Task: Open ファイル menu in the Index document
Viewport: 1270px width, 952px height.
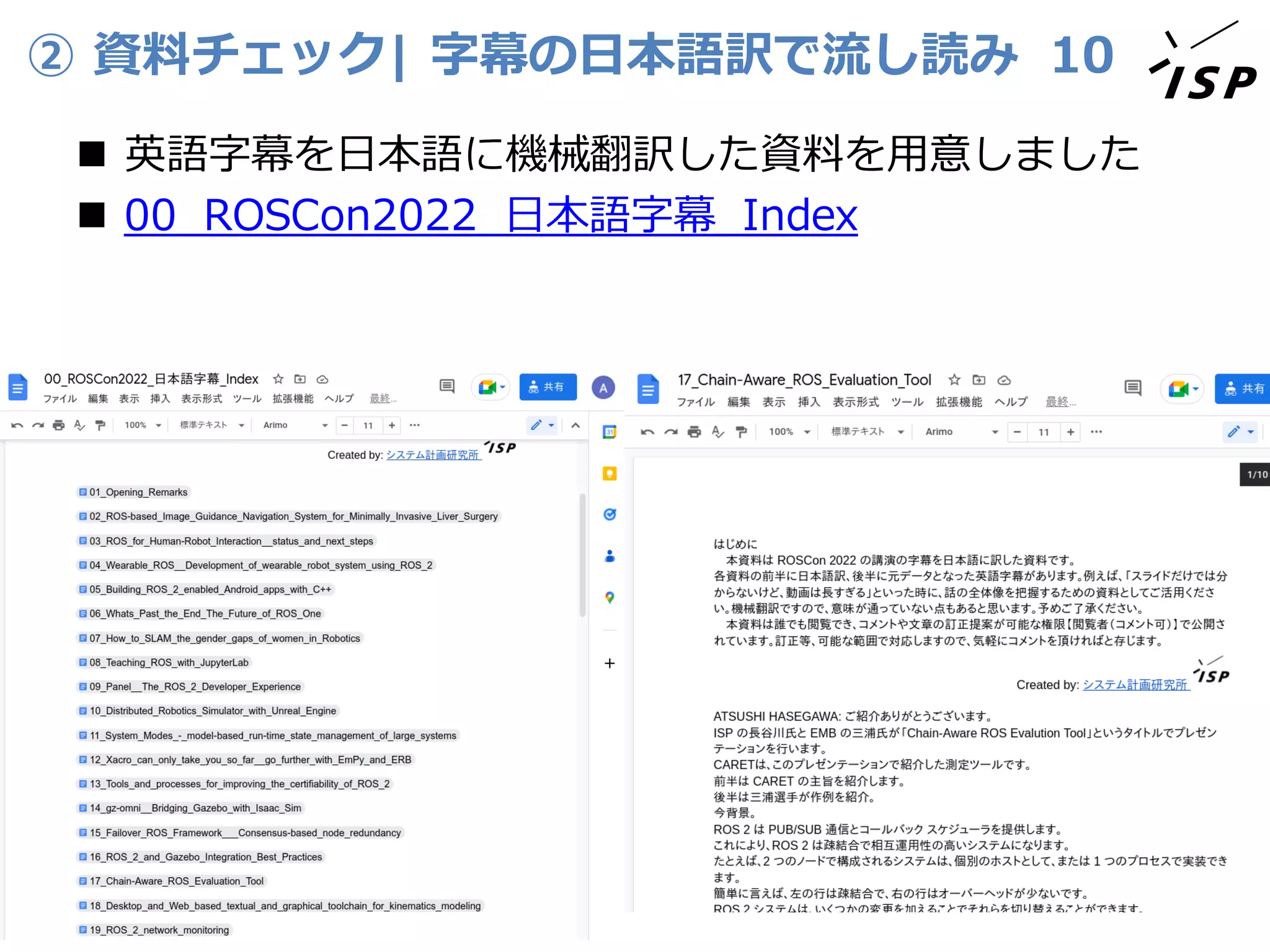Action: click(x=60, y=399)
